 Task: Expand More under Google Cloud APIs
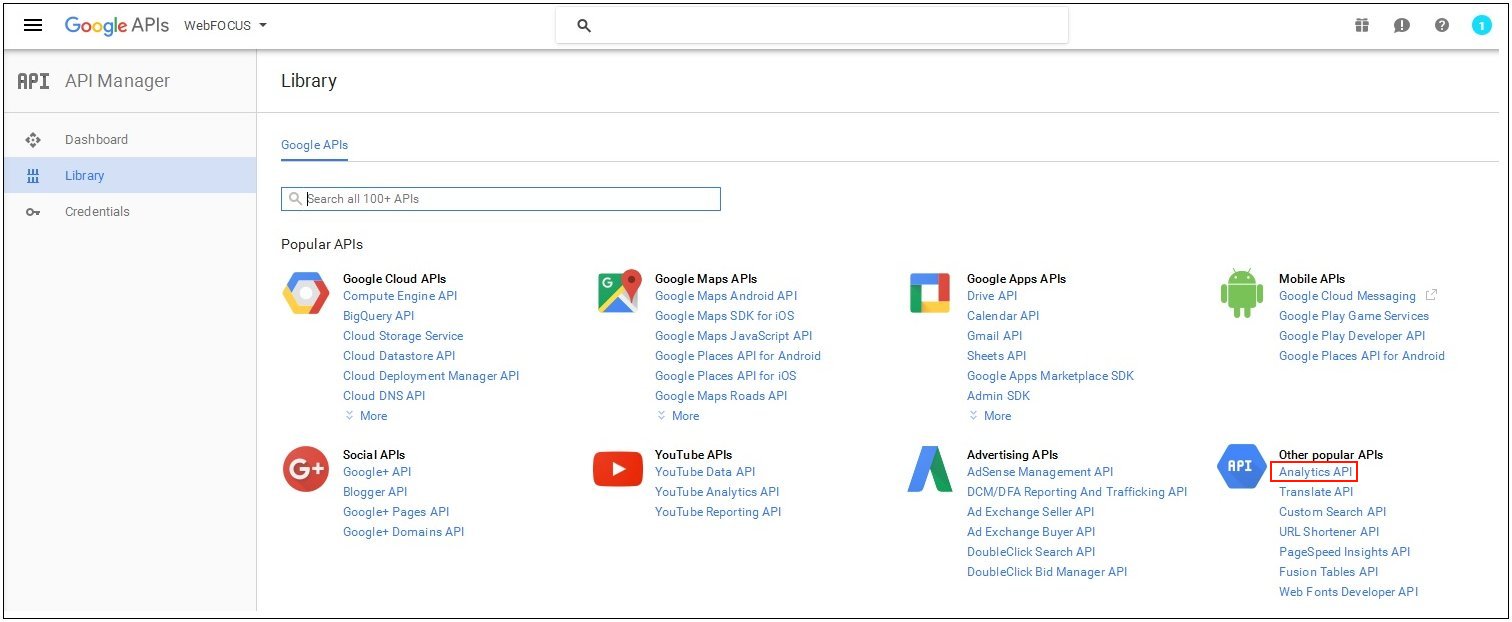pyautogui.click(x=366, y=416)
